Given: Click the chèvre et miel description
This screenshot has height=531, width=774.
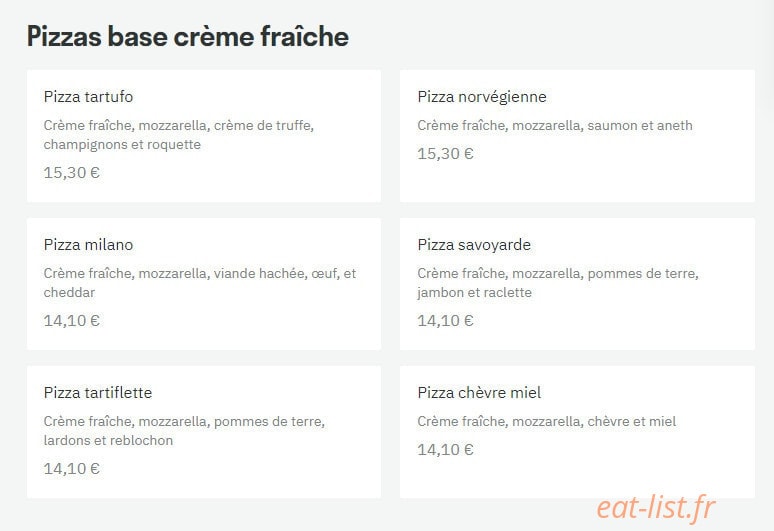Looking at the screenshot, I should 546,421.
